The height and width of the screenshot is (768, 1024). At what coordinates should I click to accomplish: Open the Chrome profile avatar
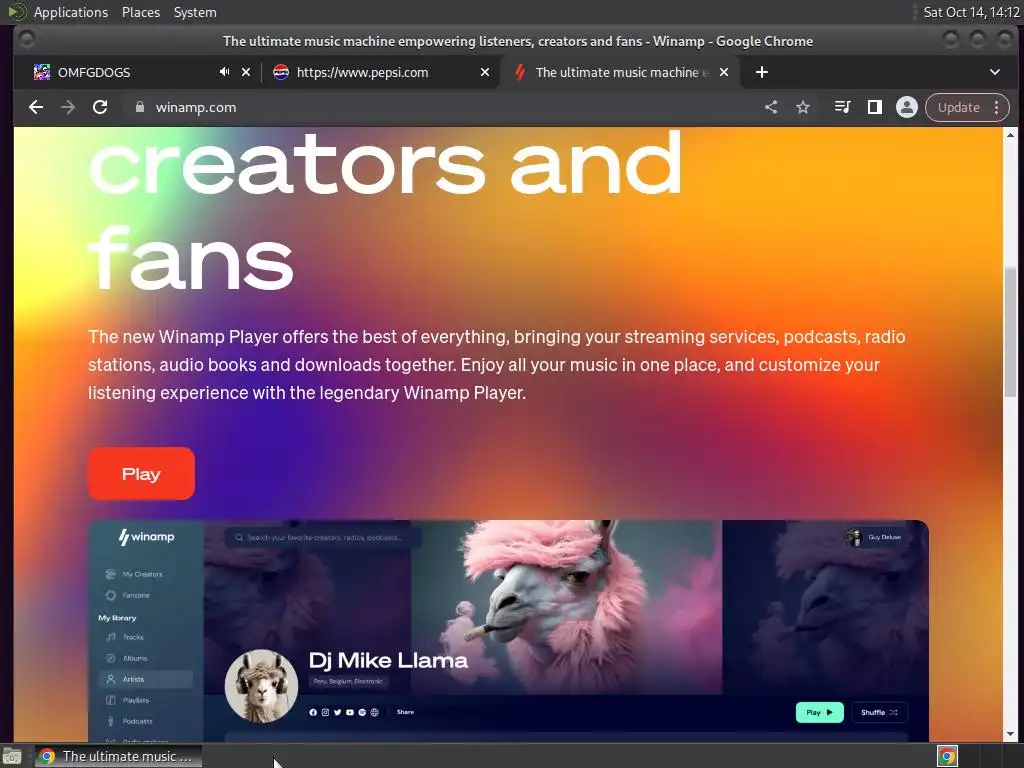point(906,107)
